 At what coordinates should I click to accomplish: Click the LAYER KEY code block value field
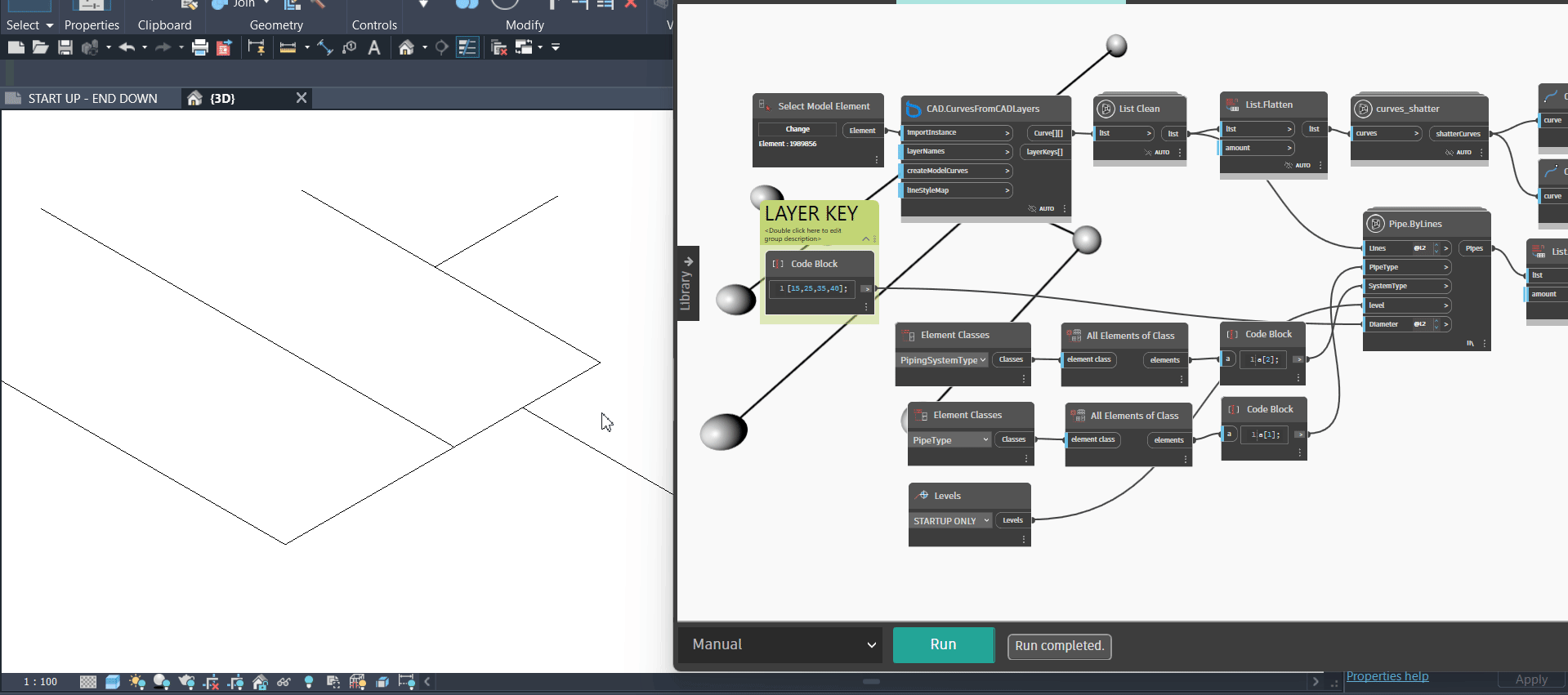click(812, 288)
